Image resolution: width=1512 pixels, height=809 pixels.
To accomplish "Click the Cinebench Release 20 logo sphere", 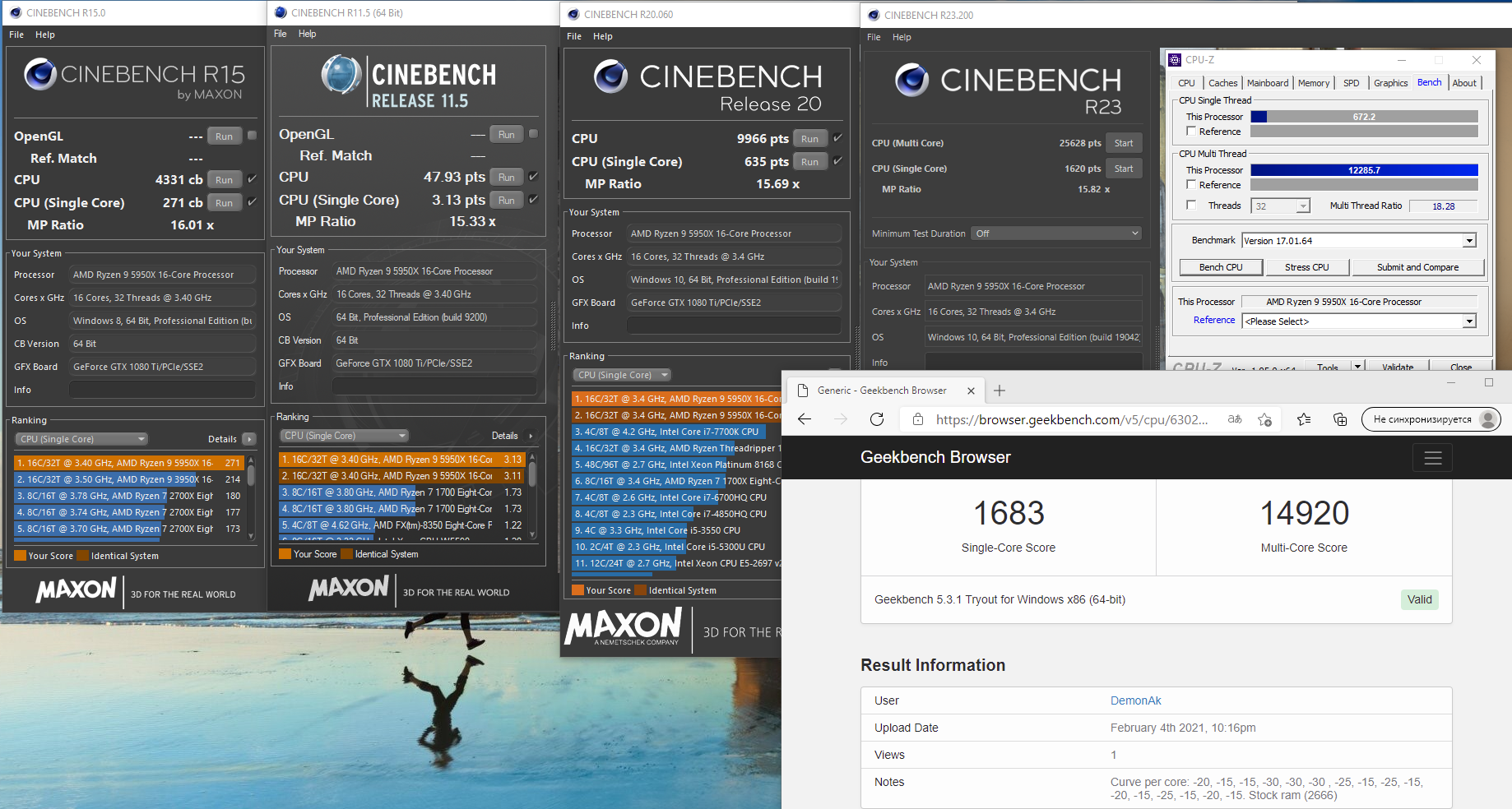I will [611, 76].
